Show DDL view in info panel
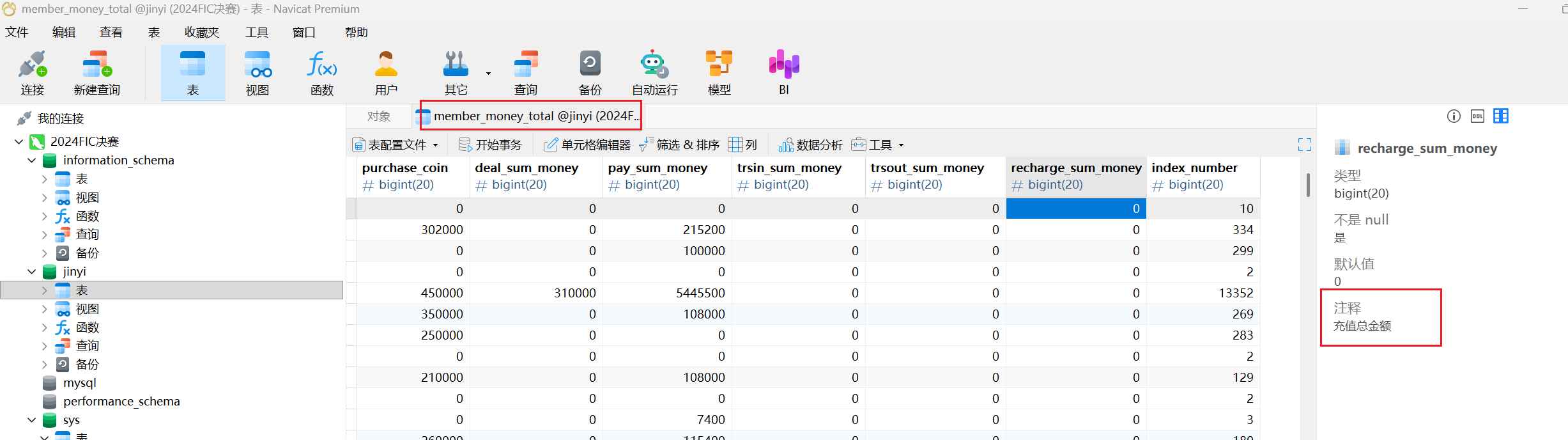 click(x=1477, y=116)
